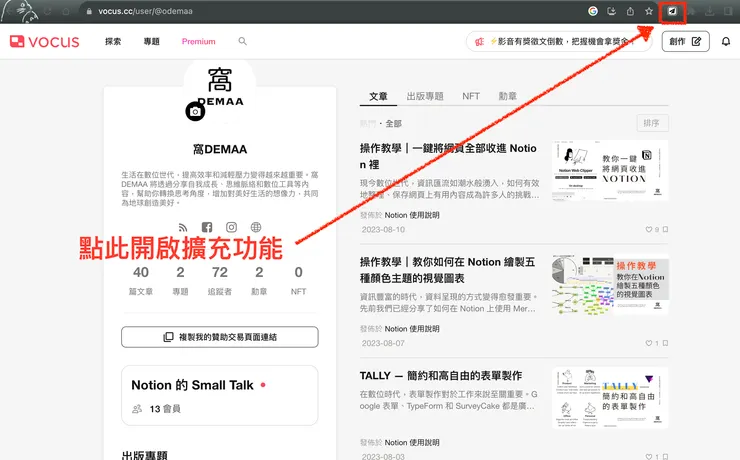The width and height of the screenshot is (740, 460).
Task: Open the notifications bell
Action: pos(726,42)
